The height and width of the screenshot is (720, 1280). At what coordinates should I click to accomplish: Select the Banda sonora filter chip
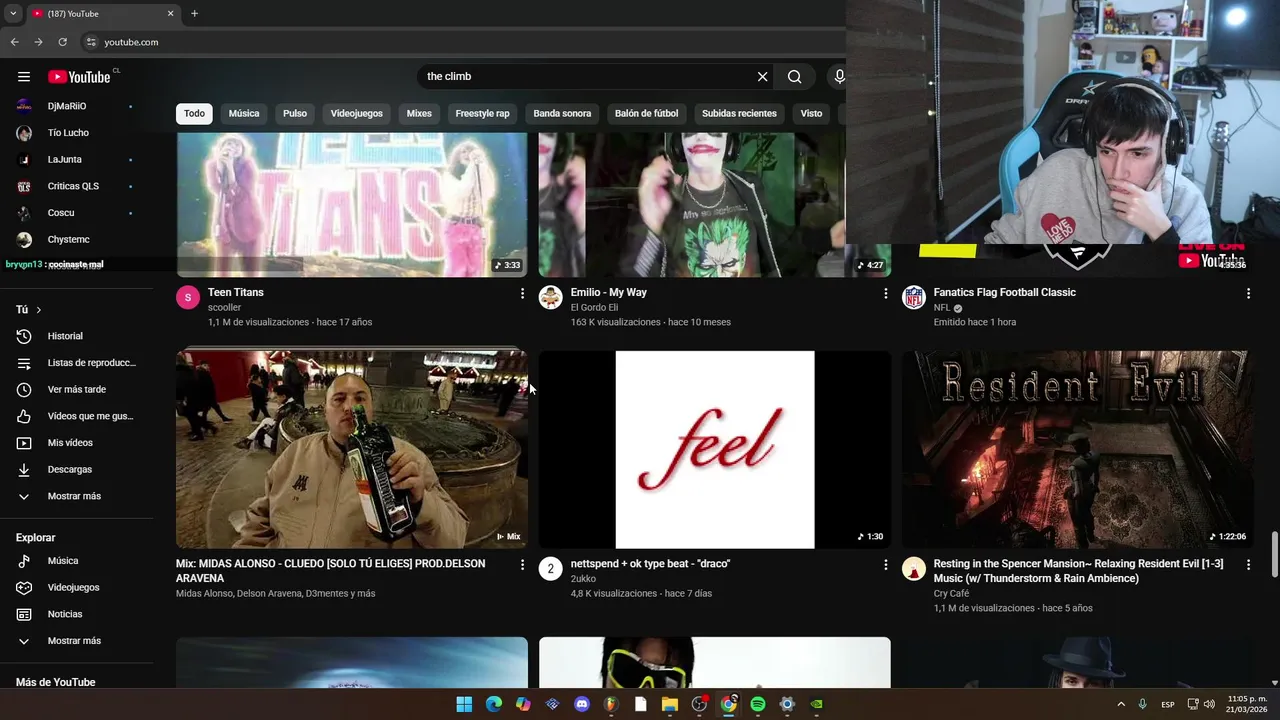(x=562, y=113)
